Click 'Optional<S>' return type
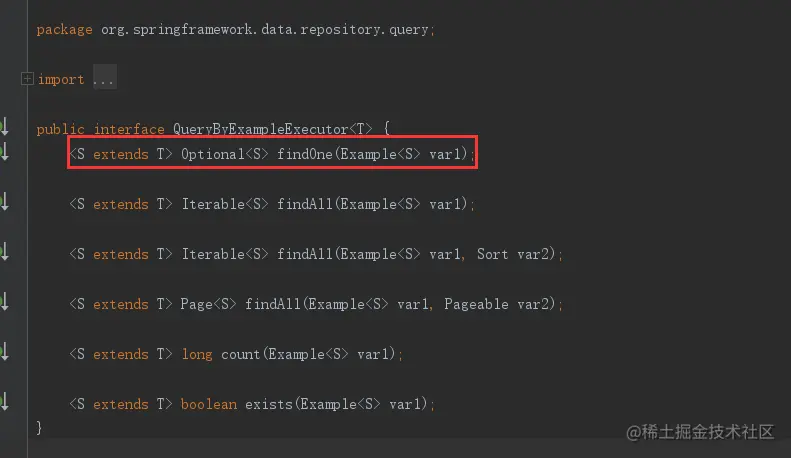This screenshot has width=791, height=458. 224,154
